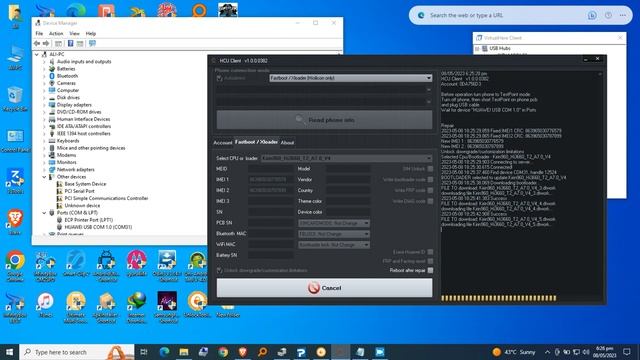
Task: Open the Action menu in Device Manager
Action: 56,33
